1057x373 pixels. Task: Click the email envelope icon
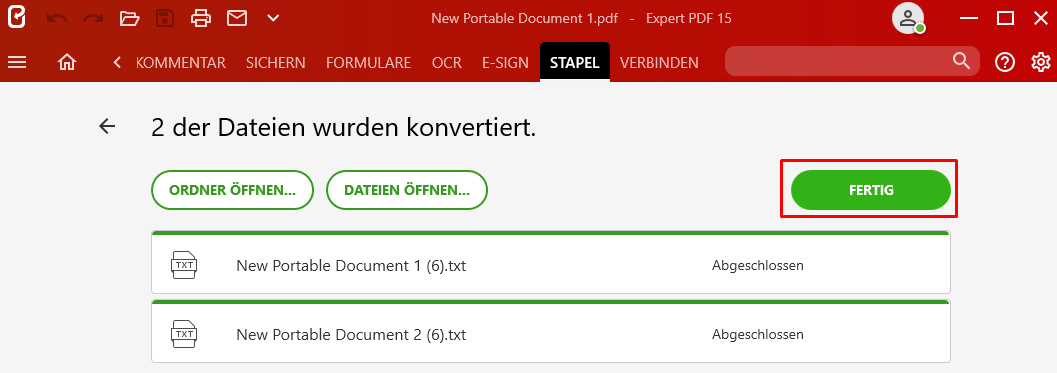tap(237, 18)
